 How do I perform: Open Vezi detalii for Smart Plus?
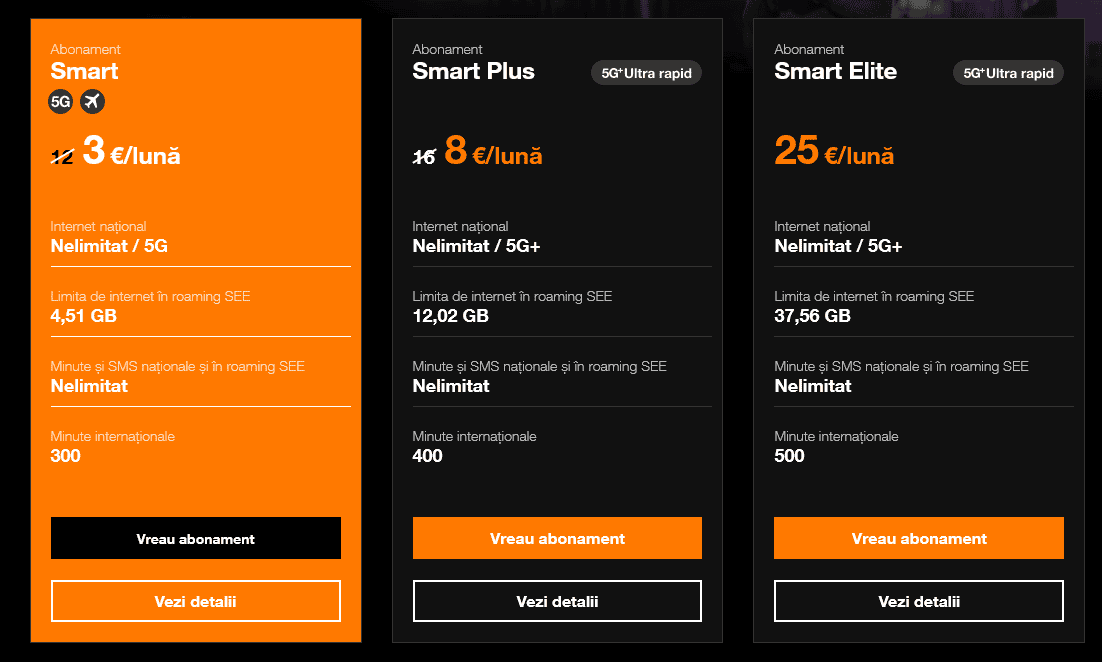coord(557,601)
